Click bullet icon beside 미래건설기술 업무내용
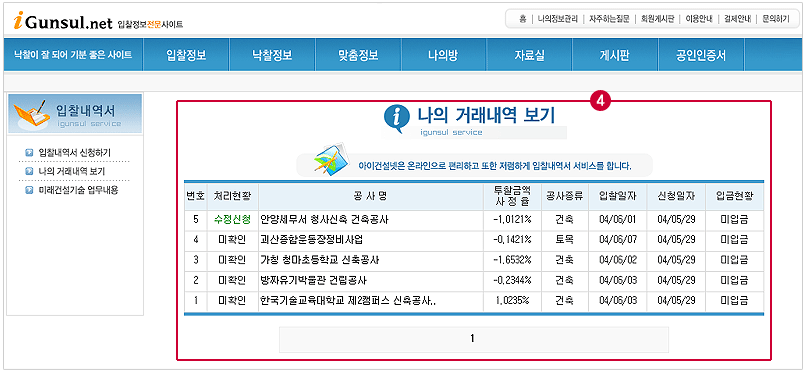 tap(29, 191)
